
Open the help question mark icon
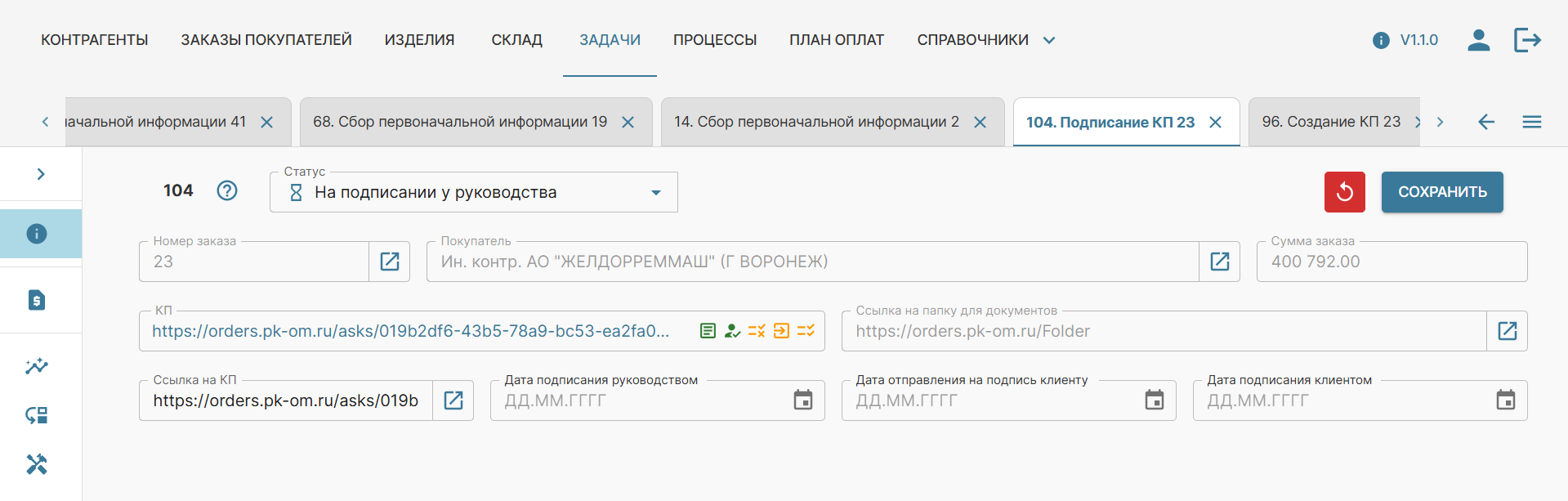pos(227,190)
